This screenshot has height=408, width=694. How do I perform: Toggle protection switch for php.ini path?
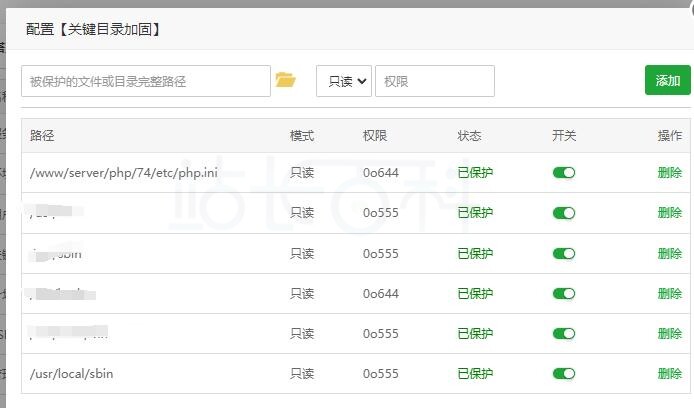click(564, 173)
